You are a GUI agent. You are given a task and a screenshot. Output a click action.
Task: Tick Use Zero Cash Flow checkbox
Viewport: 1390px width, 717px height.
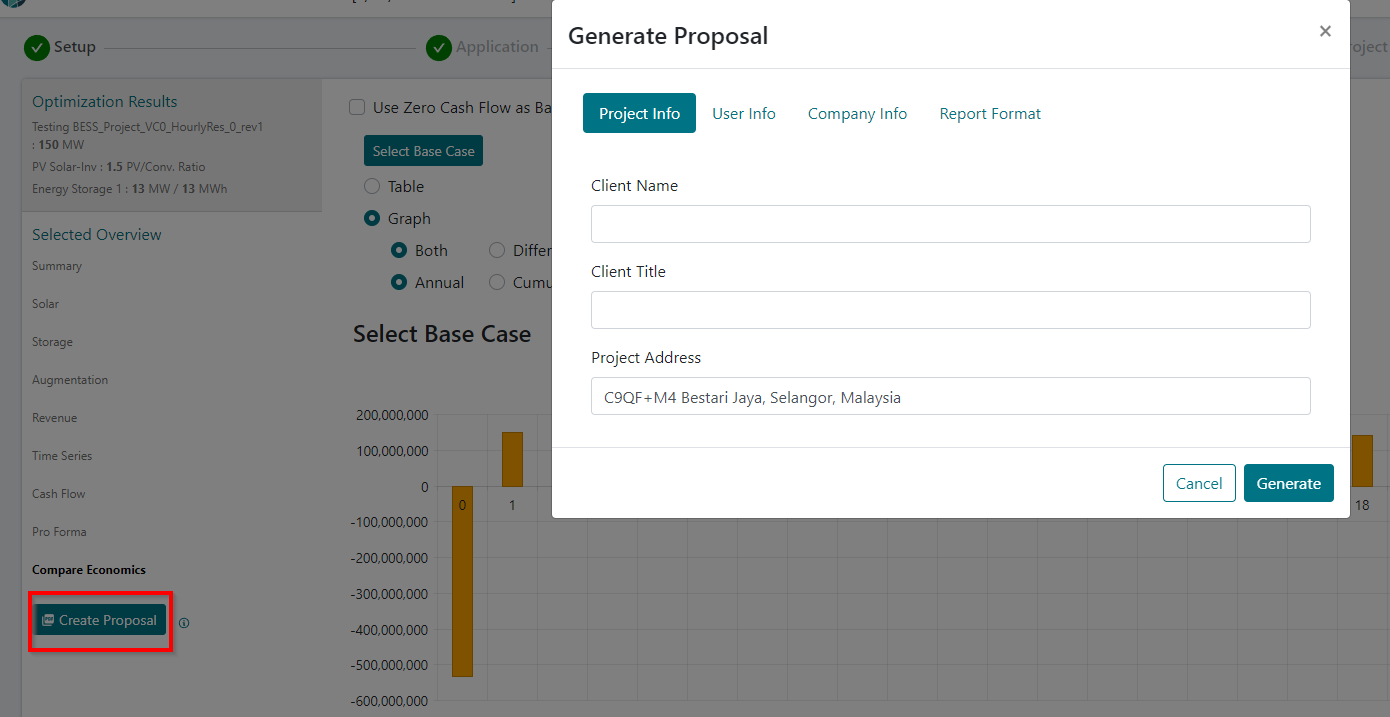357,108
